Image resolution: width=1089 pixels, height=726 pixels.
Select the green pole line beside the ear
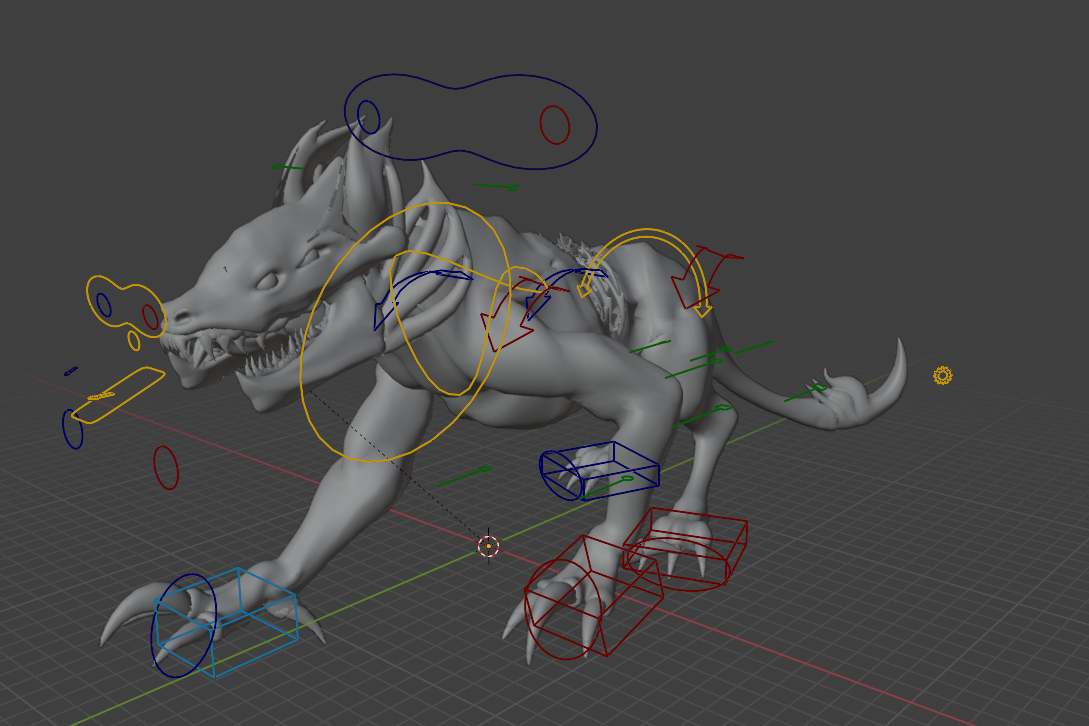click(x=288, y=167)
